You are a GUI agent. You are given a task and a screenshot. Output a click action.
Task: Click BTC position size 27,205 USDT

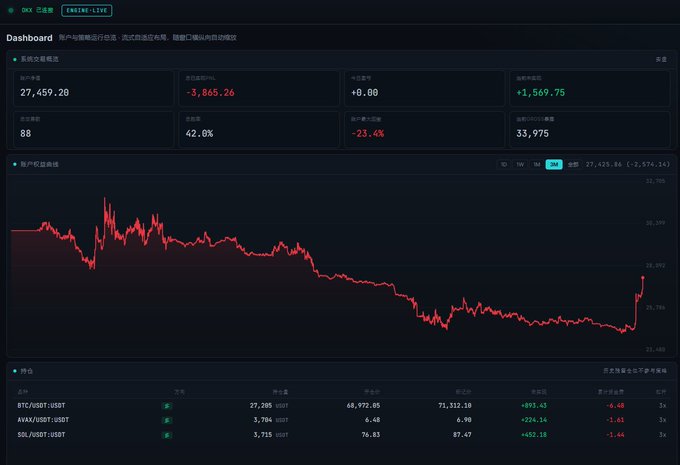(268, 406)
